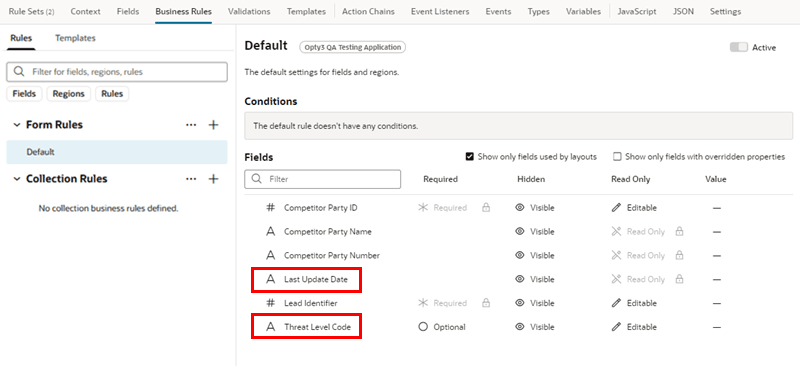Switch to the Validations tab
Image resolution: width=800 pixels, height=366 pixels.
pos(249,11)
